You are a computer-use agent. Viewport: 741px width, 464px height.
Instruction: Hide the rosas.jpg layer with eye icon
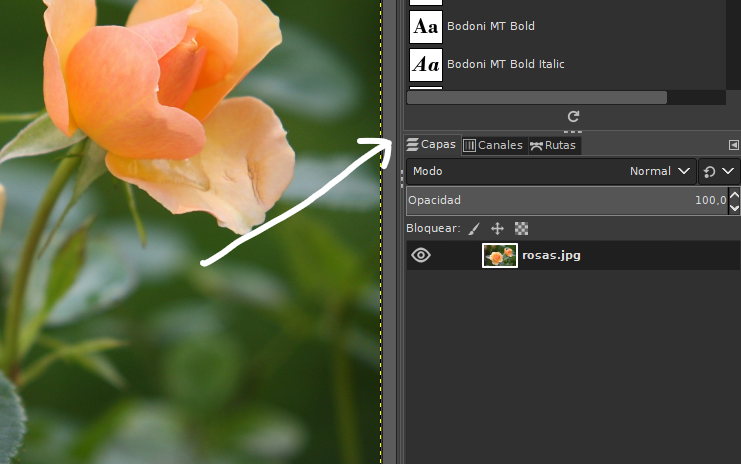point(421,255)
